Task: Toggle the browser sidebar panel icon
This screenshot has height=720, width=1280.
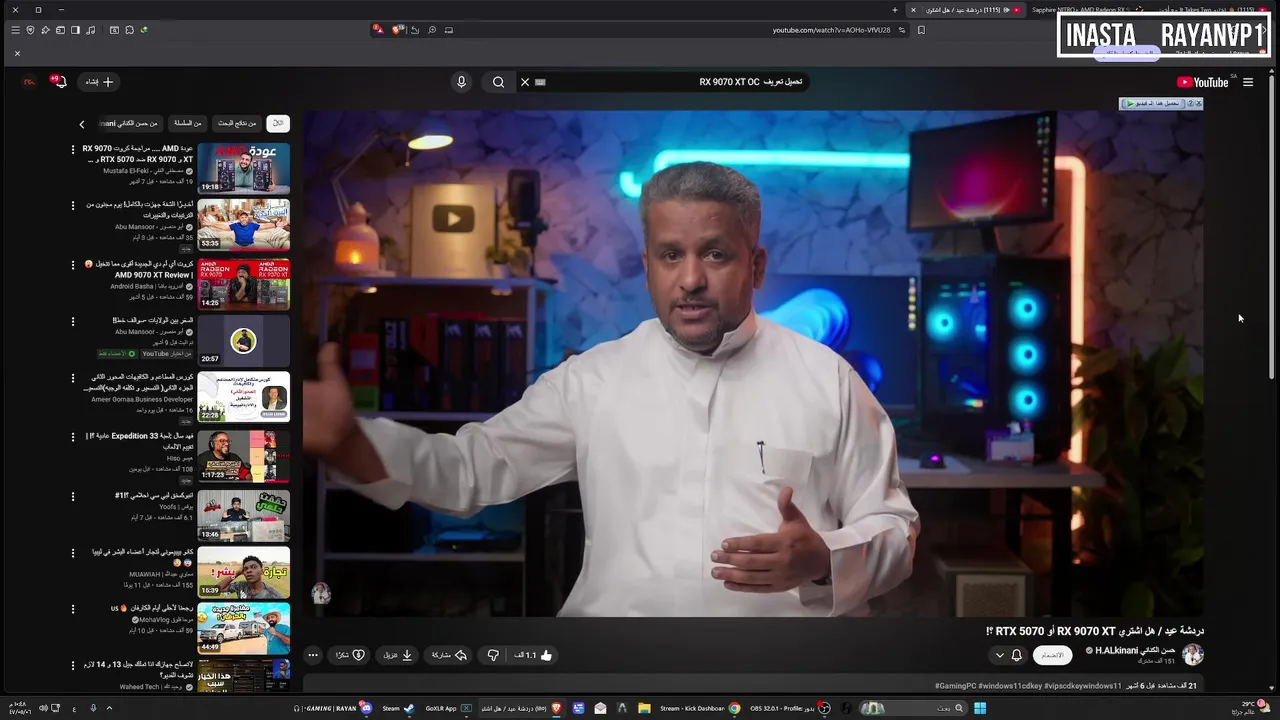Action: (x=75, y=30)
